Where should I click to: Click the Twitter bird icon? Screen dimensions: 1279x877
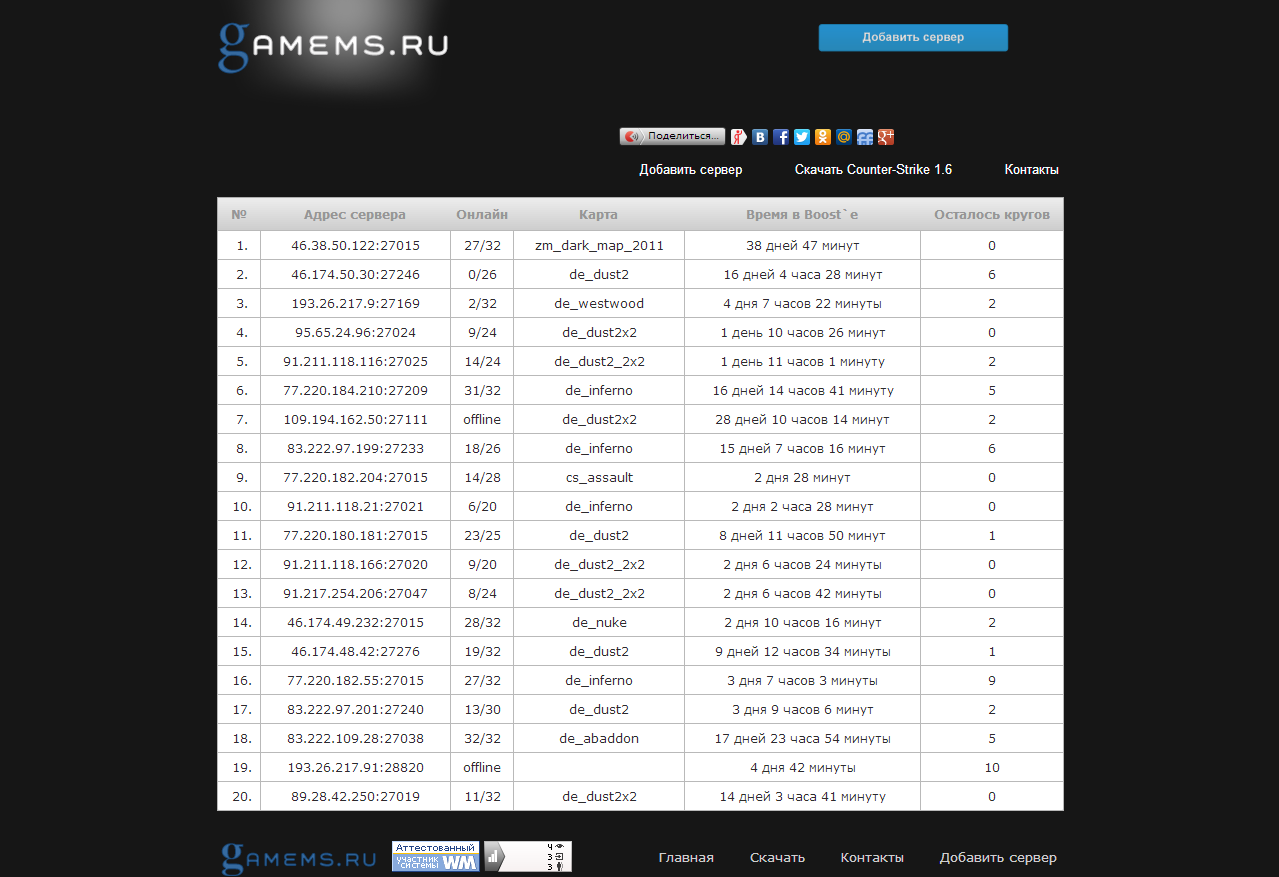(802, 137)
